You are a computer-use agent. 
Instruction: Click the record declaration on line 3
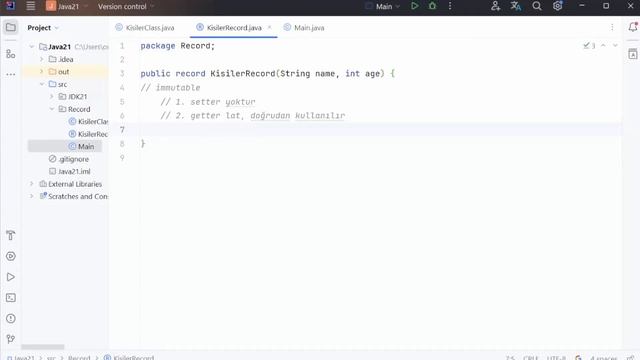point(268,73)
